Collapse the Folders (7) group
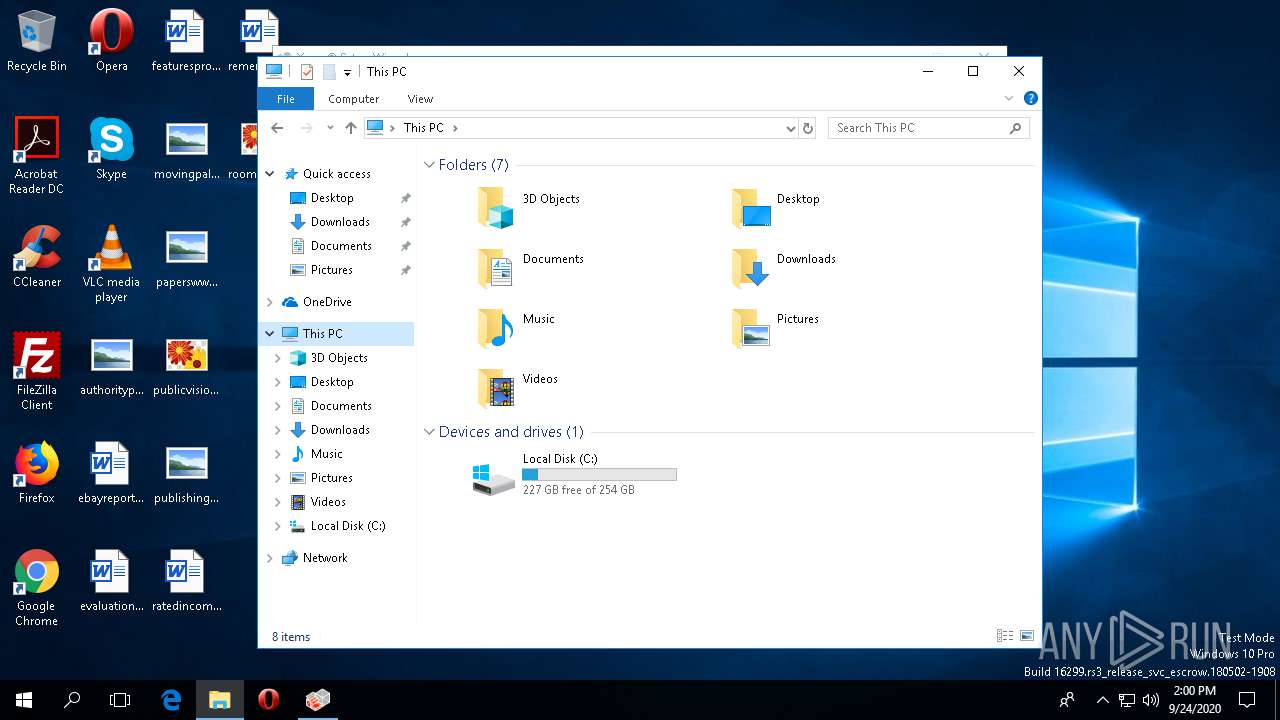The height and width of the screenshot is (720, 1280). pyautogui.click(x=430, y=165)
